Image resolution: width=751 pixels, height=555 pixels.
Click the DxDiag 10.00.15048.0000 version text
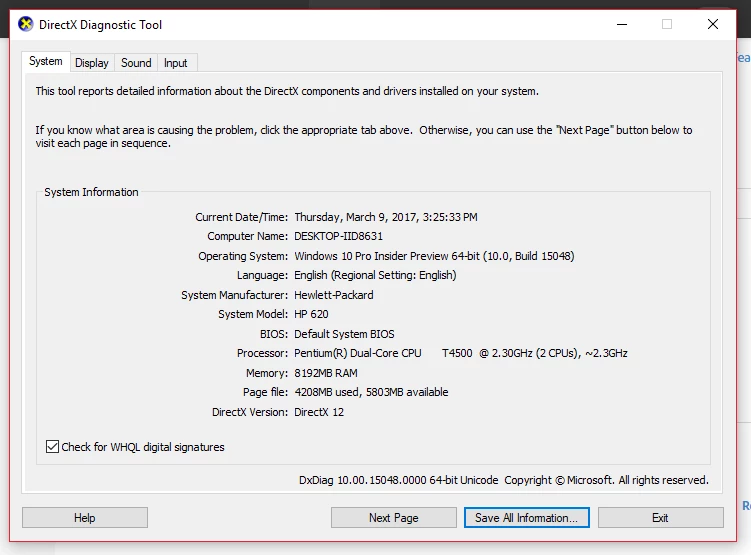398,480
